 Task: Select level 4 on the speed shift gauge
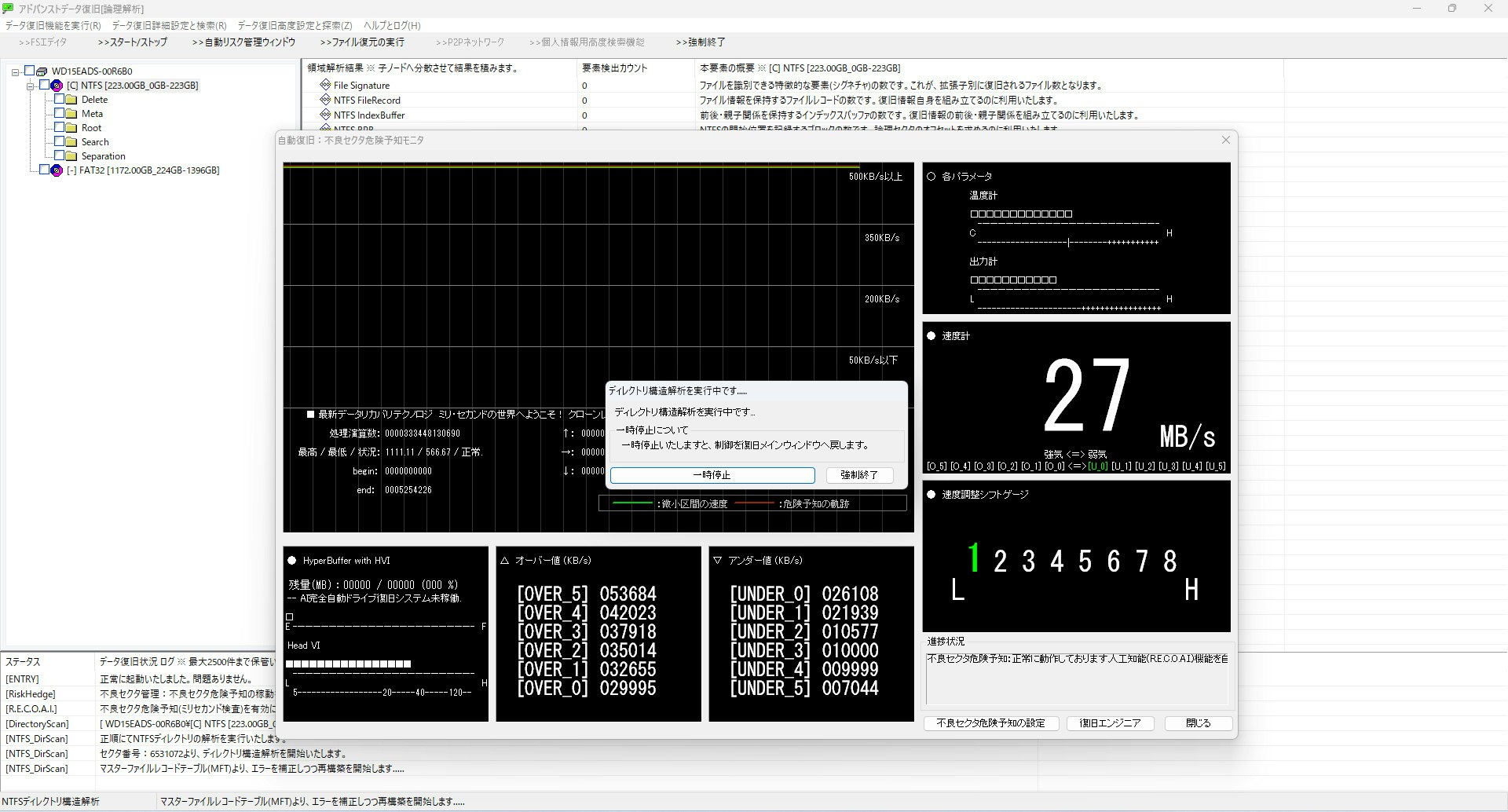(1056, 561)
